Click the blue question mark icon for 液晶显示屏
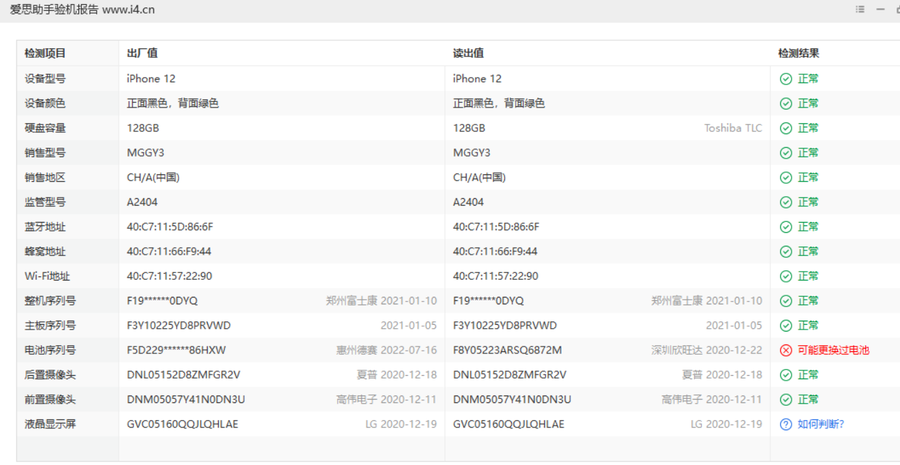900x465 pixels. click(786, 424)
